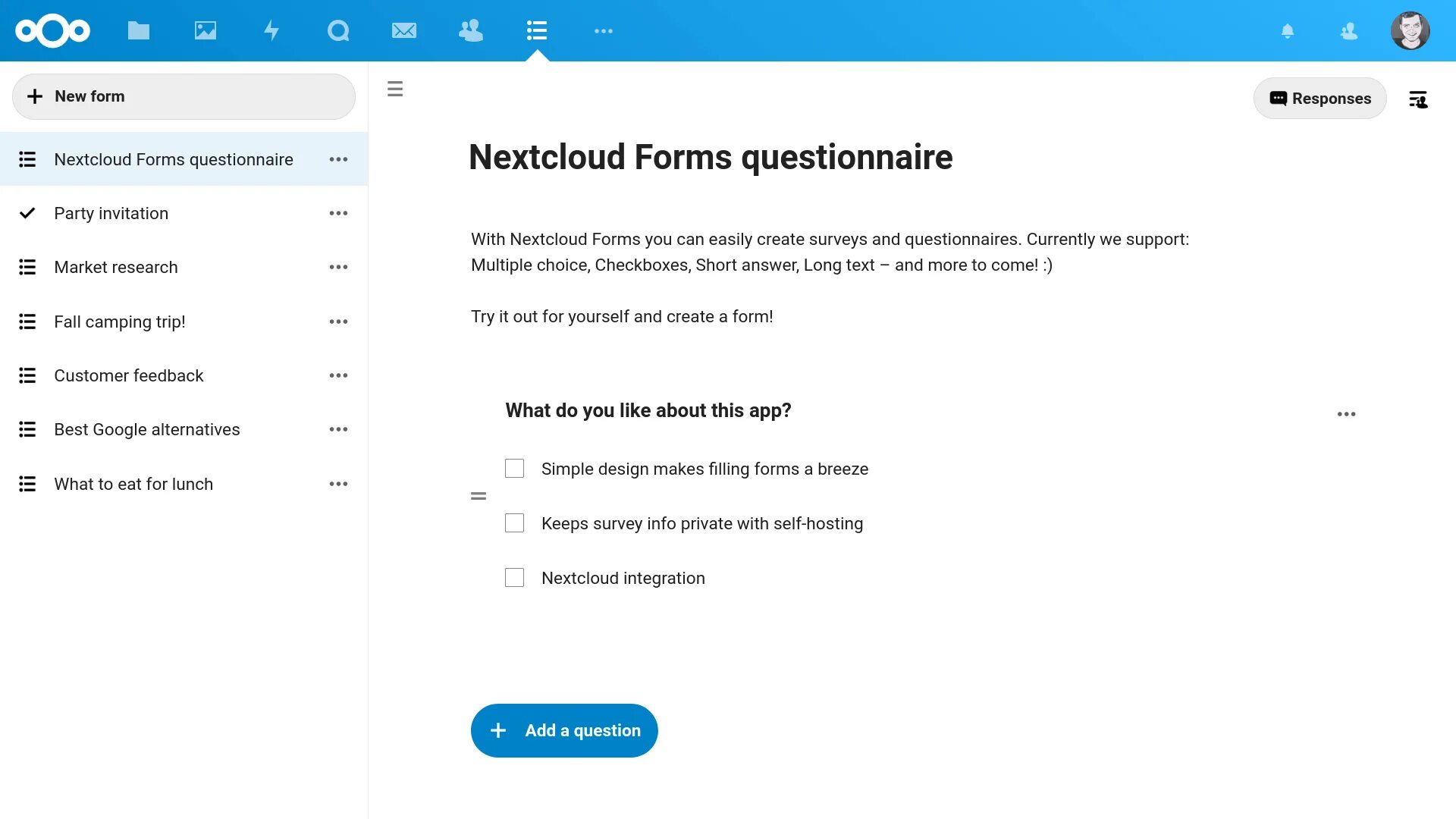The image size is (1456, 819).
Task: Open the Contacts people icon in navbar
Action: click(x=470, y=30)
